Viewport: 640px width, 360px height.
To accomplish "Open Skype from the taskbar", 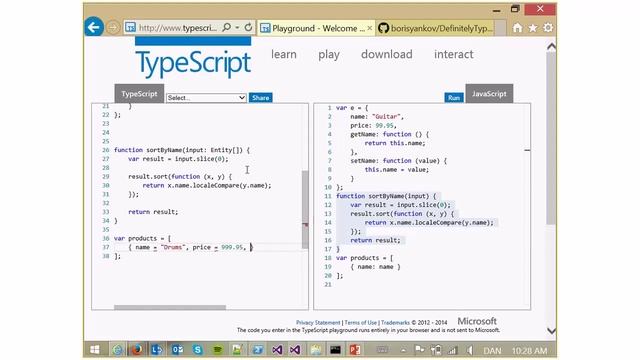I will point(198,350).
